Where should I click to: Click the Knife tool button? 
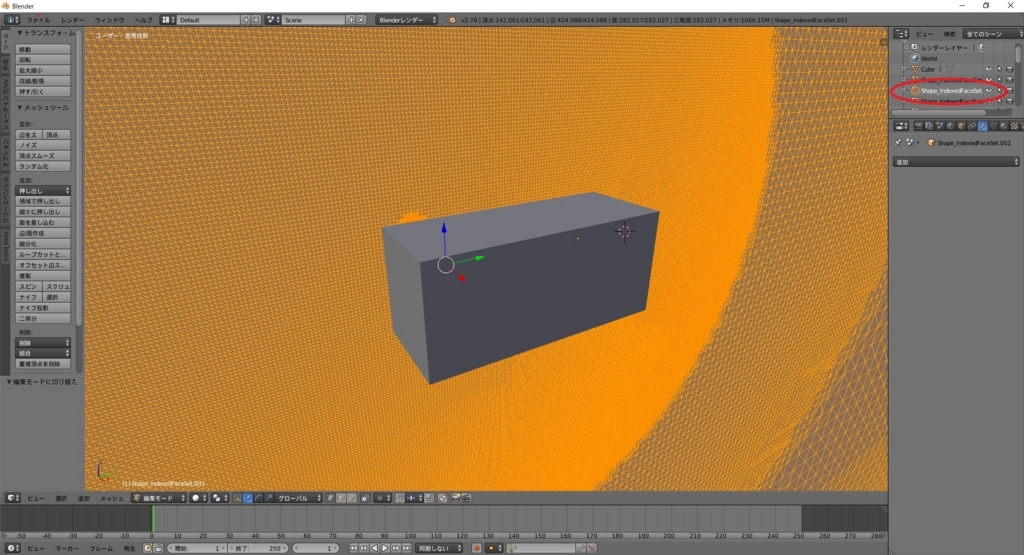click(x=29, y=297)
